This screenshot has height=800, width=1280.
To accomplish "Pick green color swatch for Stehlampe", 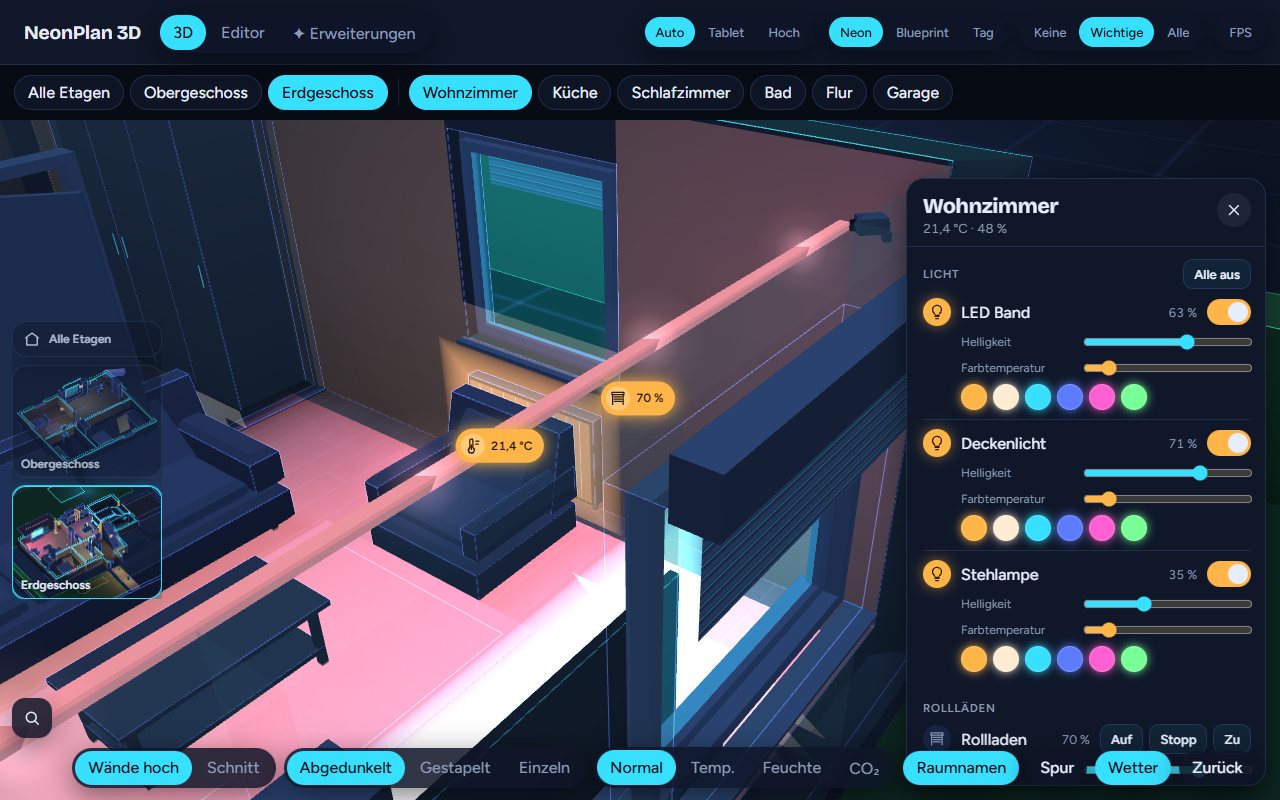I will point(1134,659).
